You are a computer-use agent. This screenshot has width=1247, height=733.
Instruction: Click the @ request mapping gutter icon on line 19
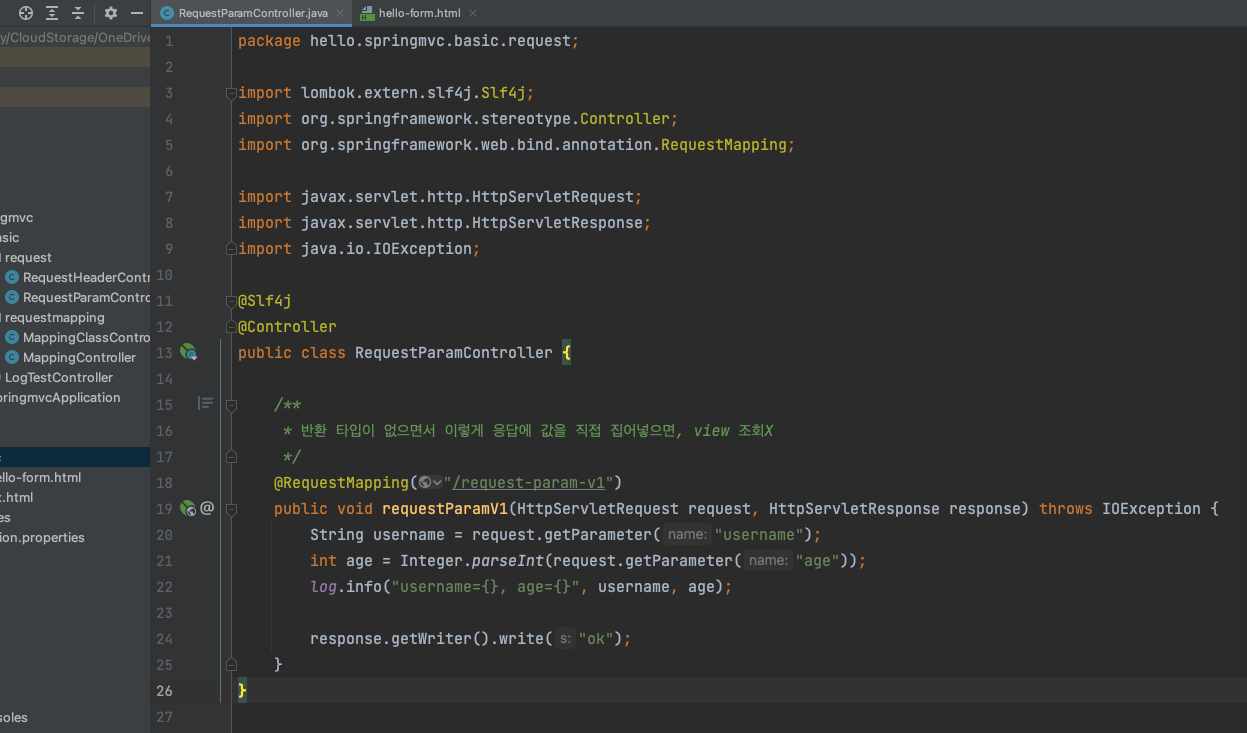pos(207,508)
